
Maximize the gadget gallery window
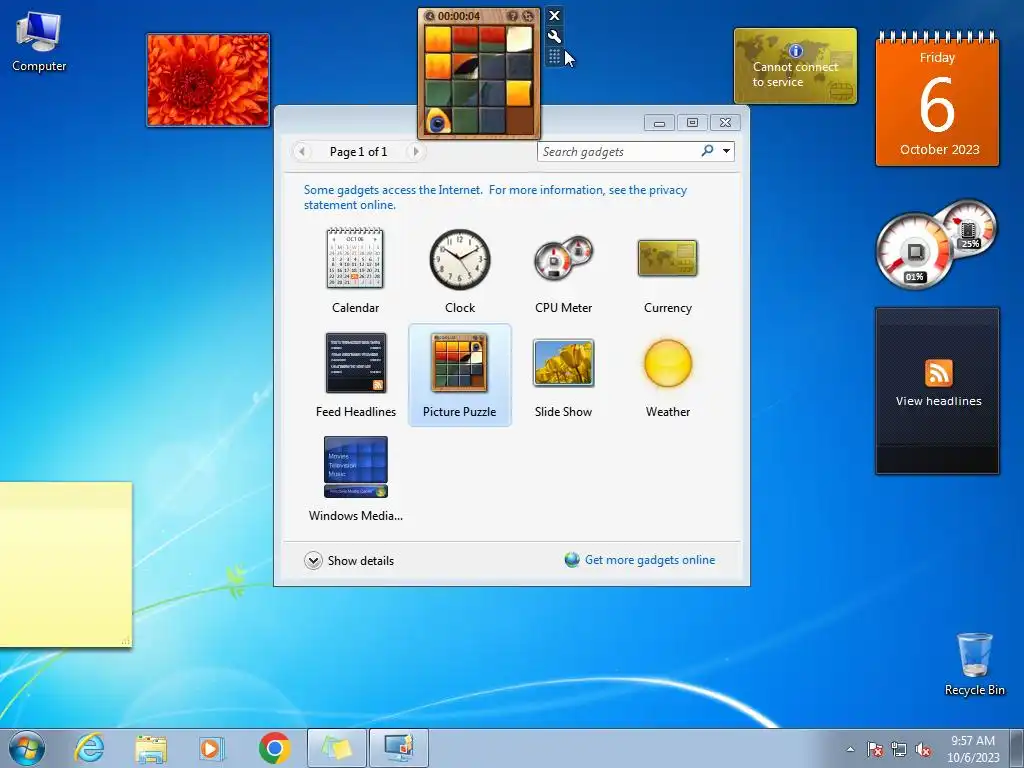(692, 123)
